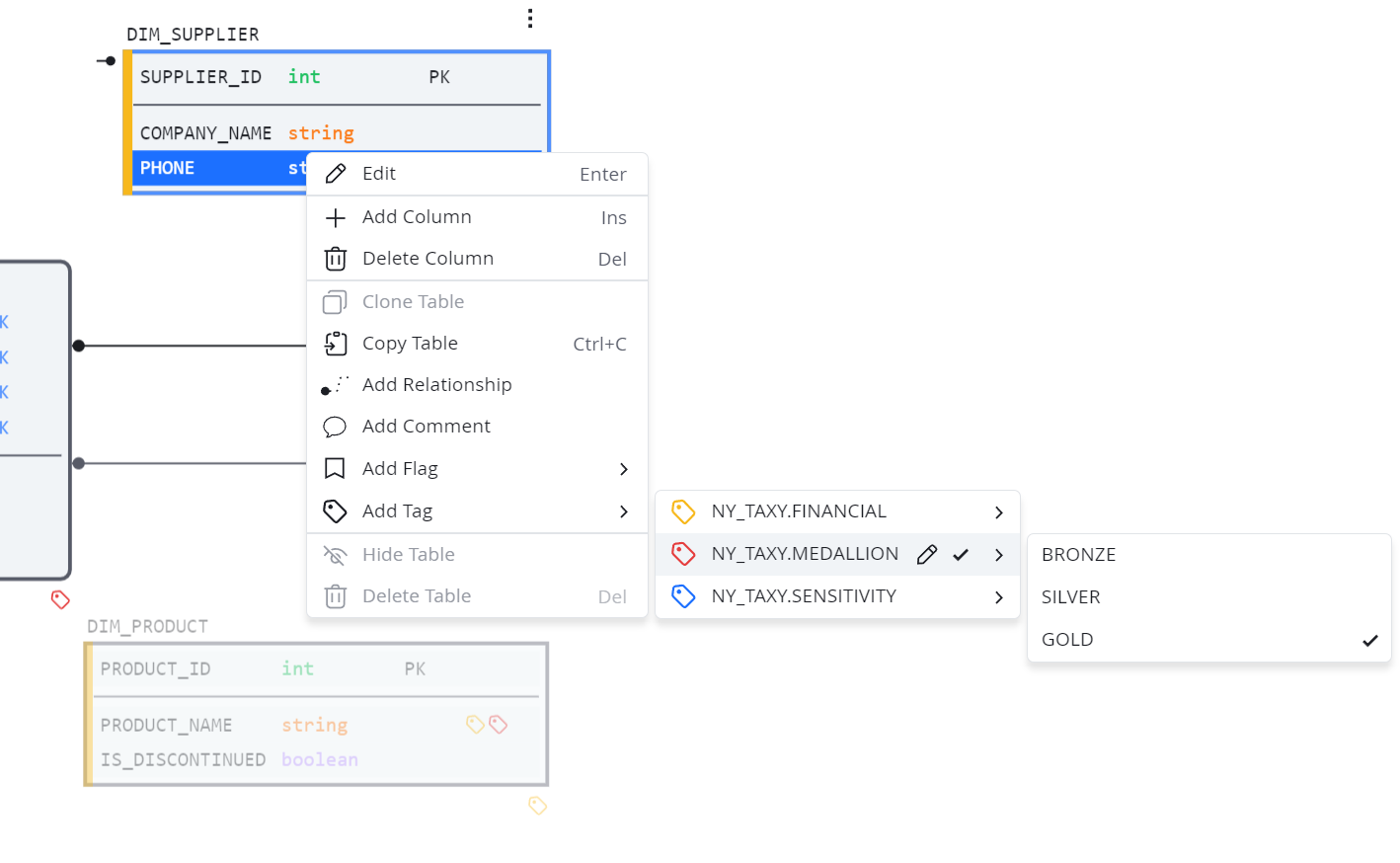This screenshot has width=1400, height=863.
Task: Click the yellow tag below DIM_PRODUCT table
Action: pyautogui.click(x=537, y=806)
